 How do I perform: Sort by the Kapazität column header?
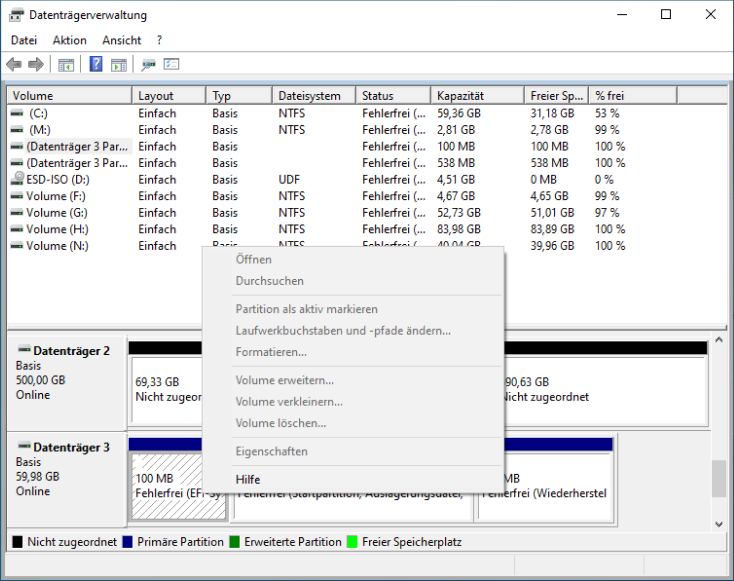[x=477, y=96]
